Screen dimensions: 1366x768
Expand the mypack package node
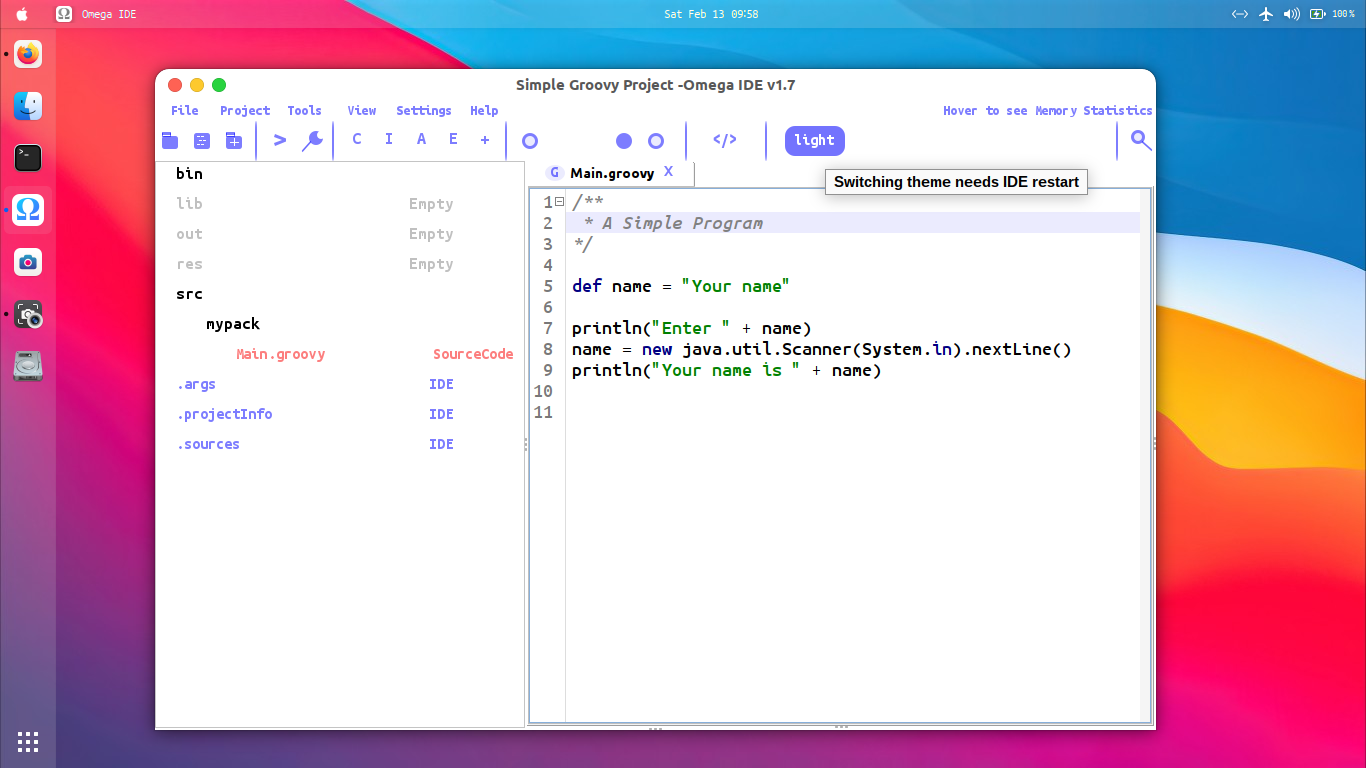[x=233, y=324]
